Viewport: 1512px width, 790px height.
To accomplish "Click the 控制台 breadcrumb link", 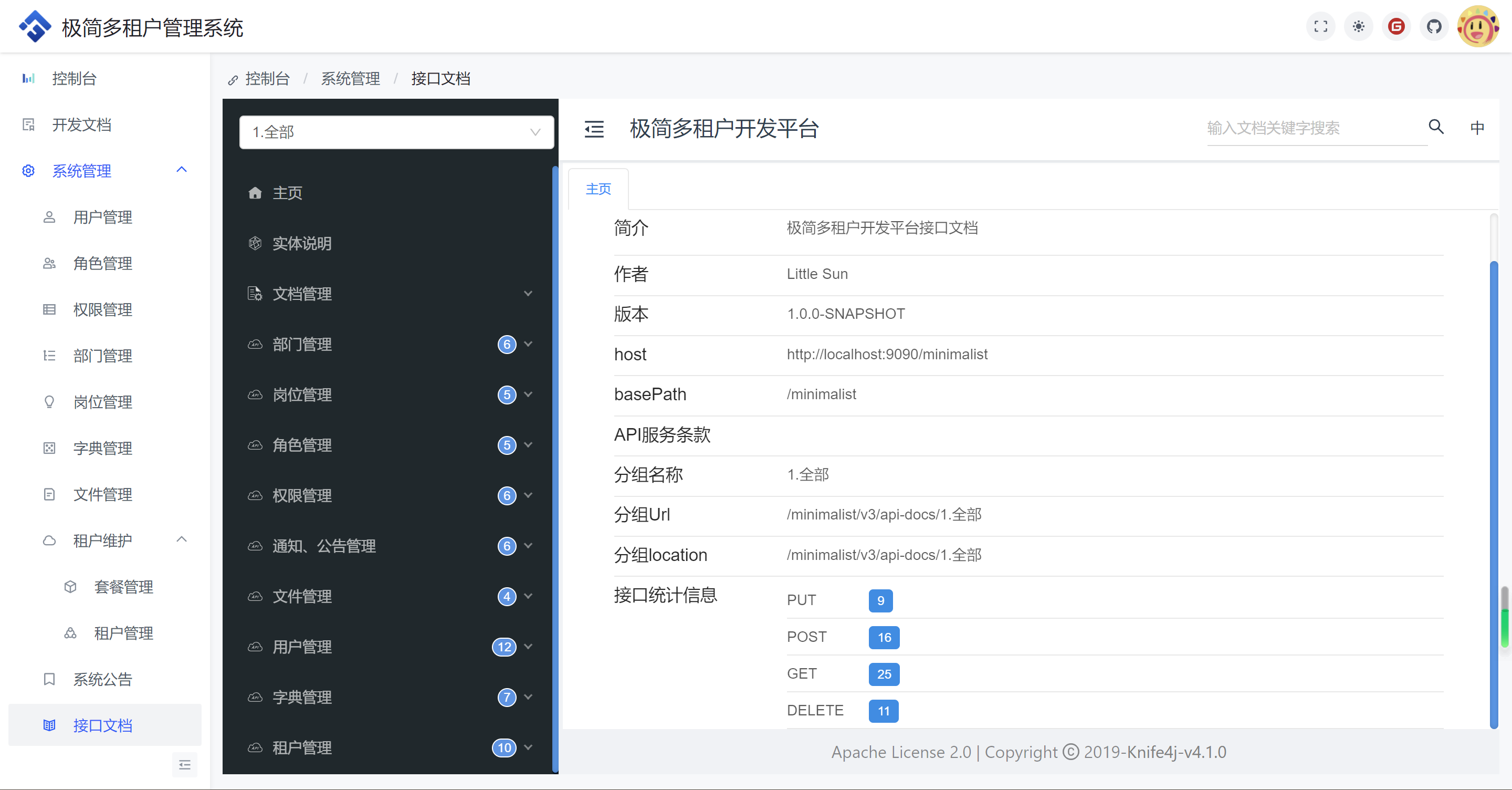I will pos(267,79).
